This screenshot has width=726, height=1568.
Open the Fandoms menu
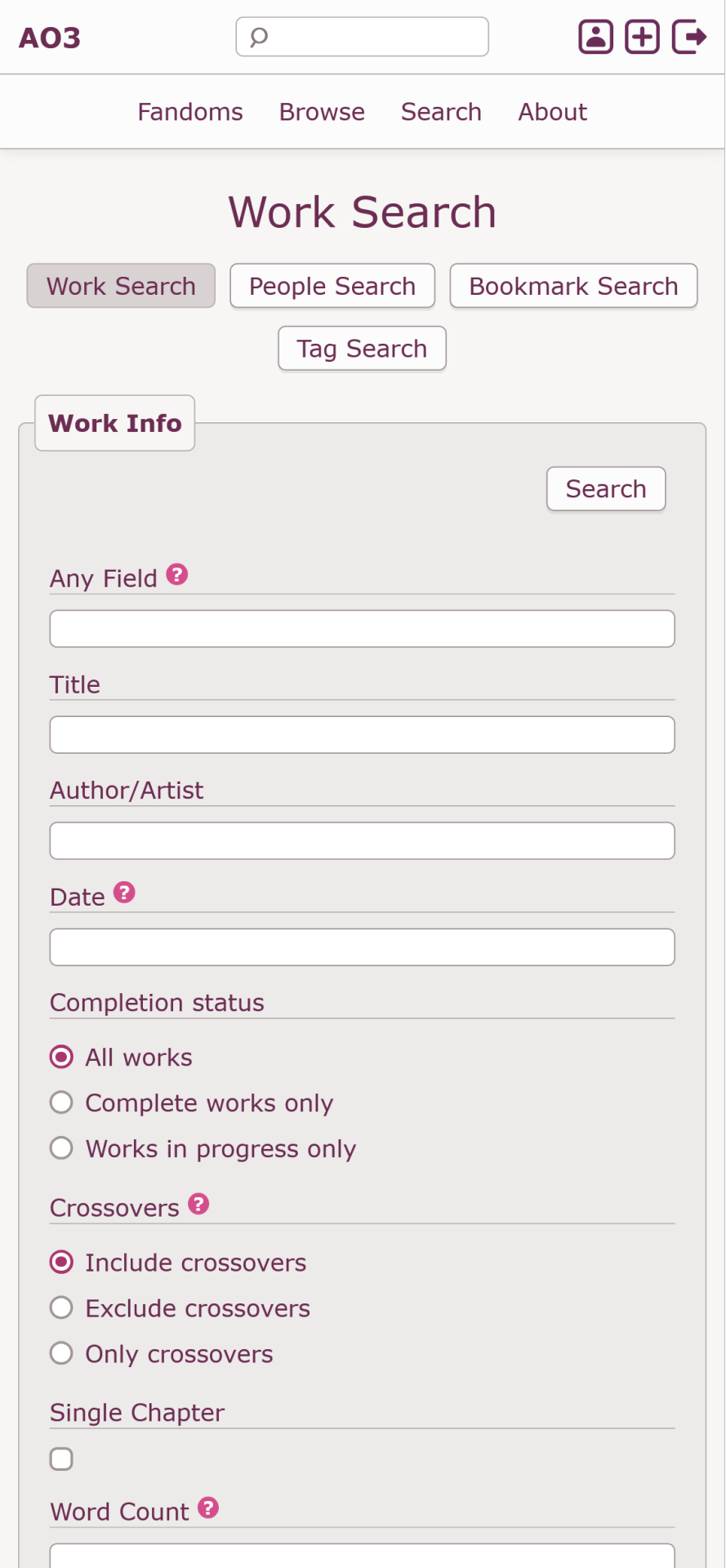(x=190, y=112)
